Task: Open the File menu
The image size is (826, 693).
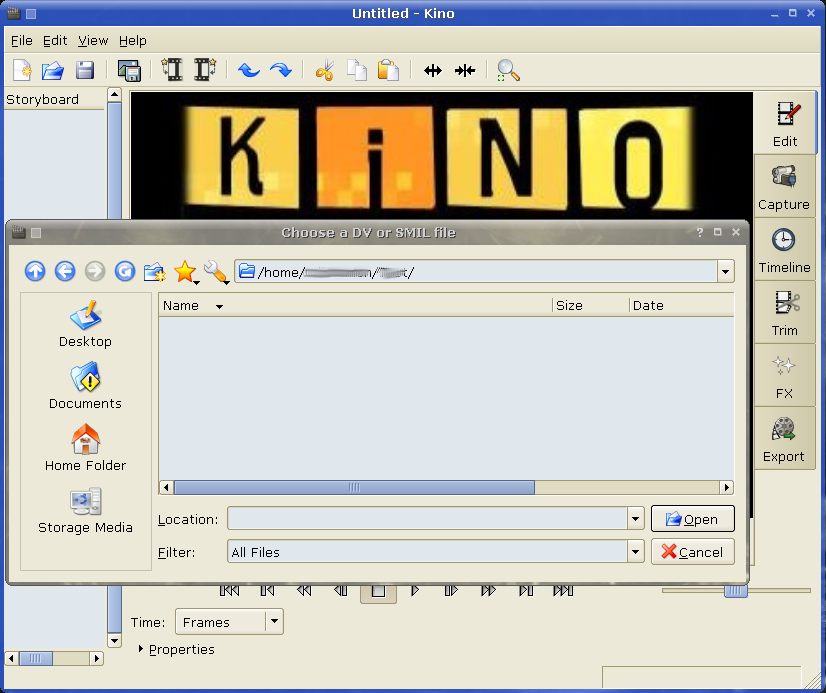Action: click(x=22, y=41)
